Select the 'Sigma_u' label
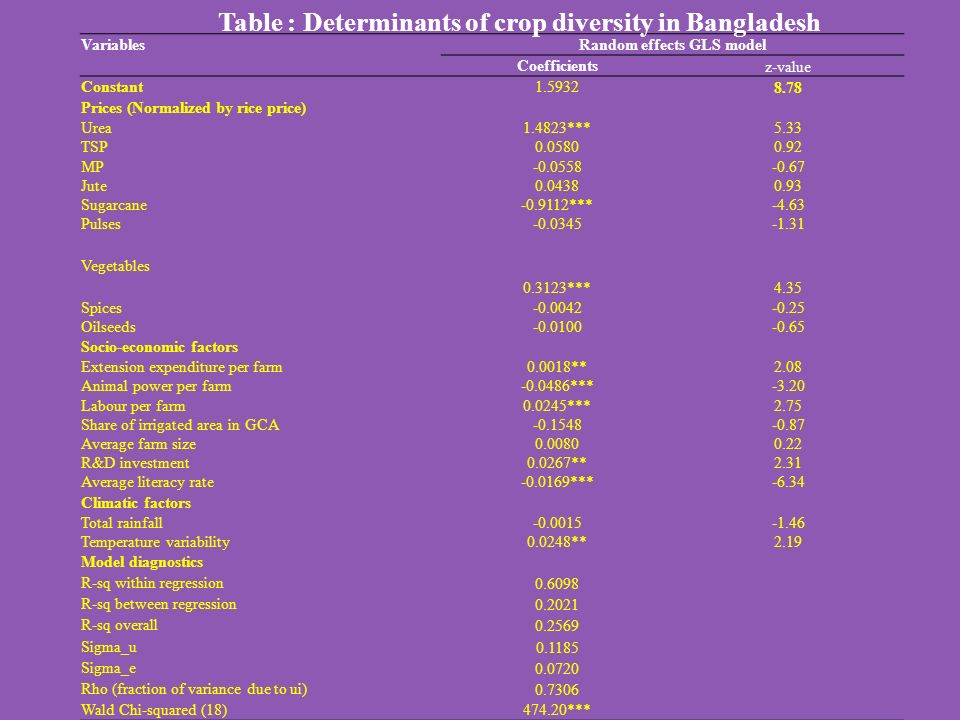Screen dimensions: 960x720 point(109,647)
